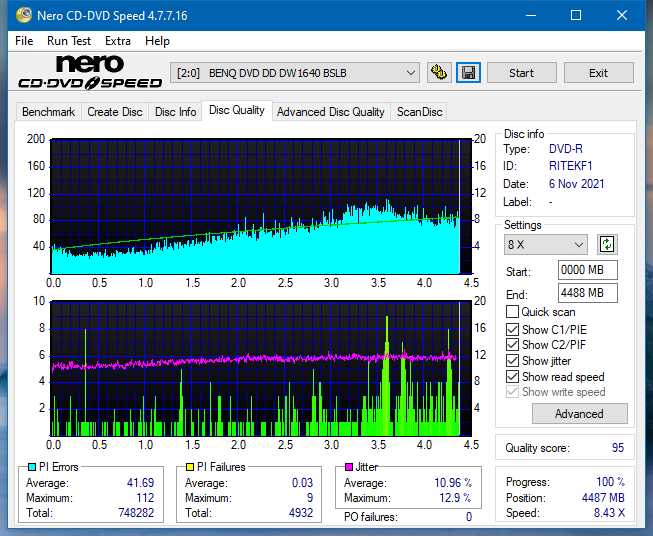653x536 pixels.
Task: Open the Extra menu
Action: click(118, 41)
